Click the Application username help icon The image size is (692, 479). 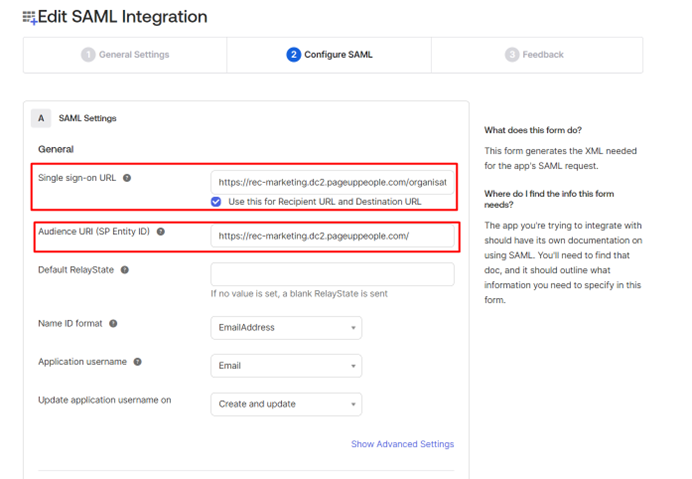[137, 362]
